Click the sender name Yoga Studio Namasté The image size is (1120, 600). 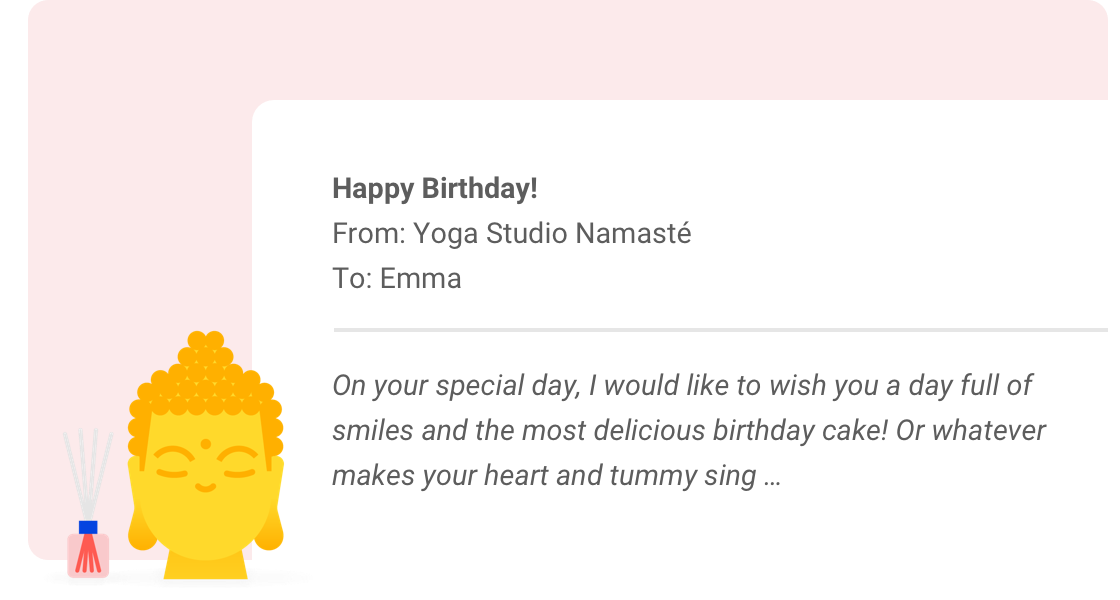point(552,234)
